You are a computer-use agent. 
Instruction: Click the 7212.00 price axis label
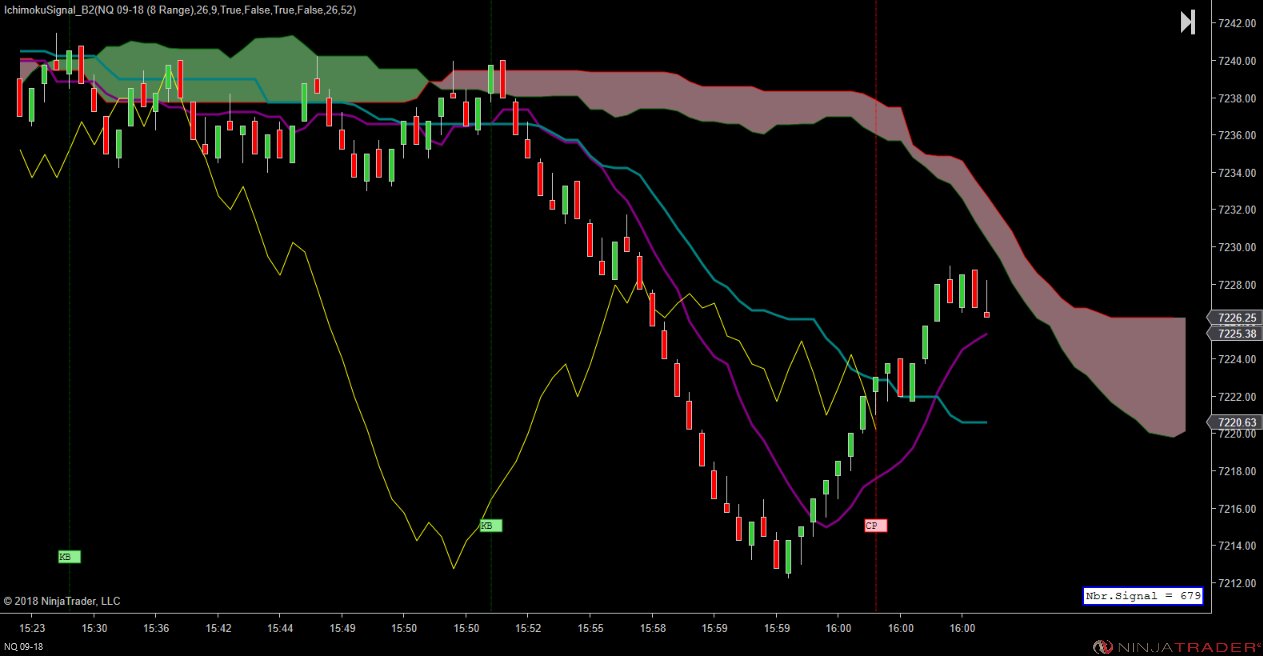click(x=1238, y=583)
